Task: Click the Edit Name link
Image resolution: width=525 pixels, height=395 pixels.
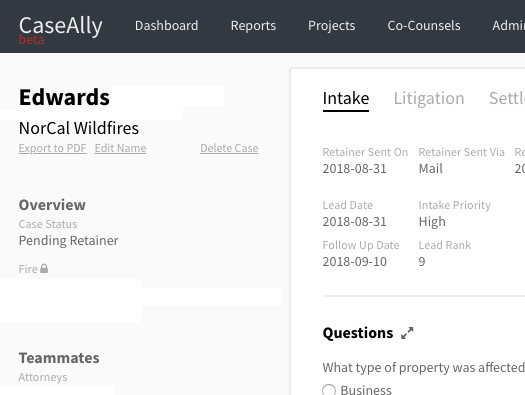Action: (120, 148)
